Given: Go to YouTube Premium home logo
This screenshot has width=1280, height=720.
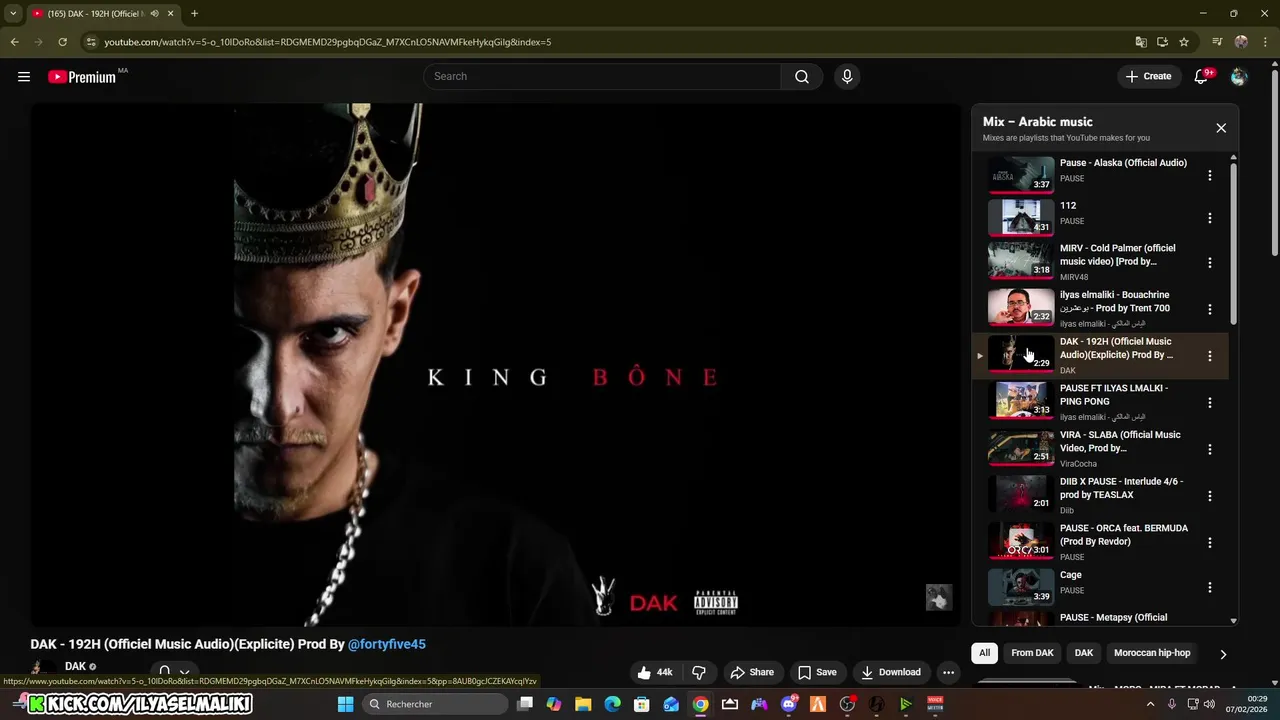Looking at the screenshot, I should 84,76.
